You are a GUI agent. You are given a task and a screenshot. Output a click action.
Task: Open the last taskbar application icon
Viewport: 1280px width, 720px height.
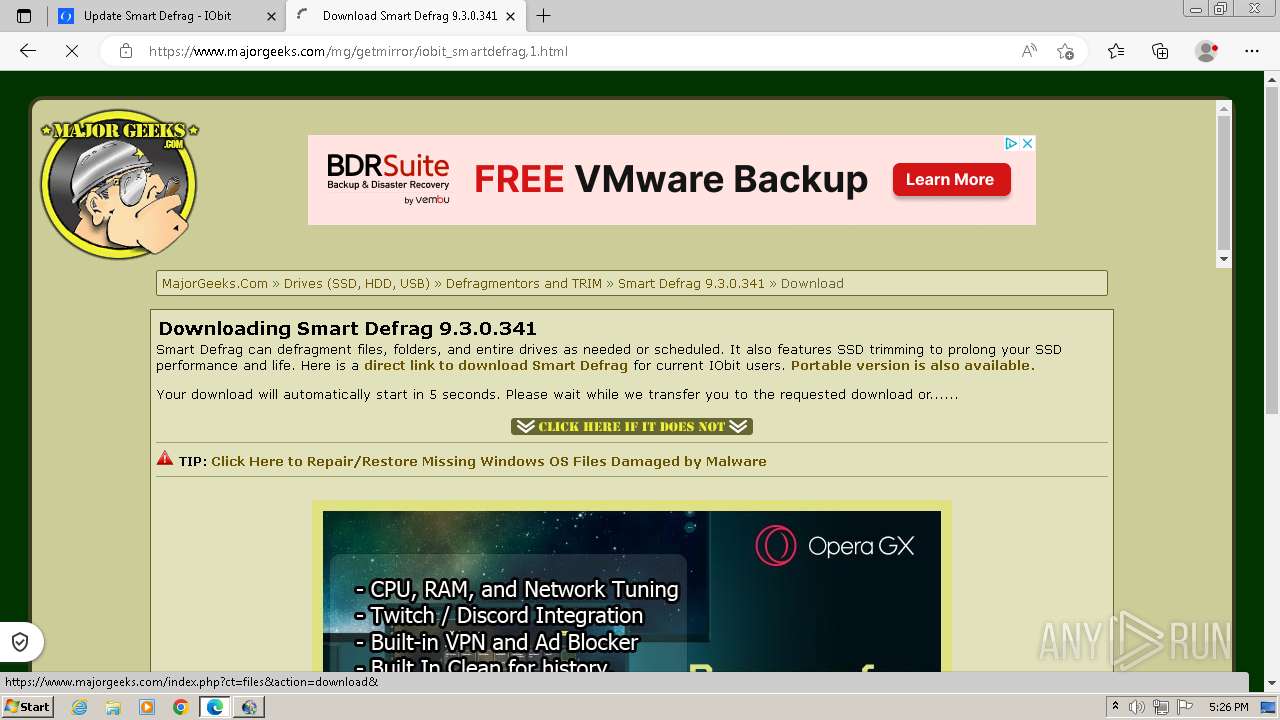248,707
